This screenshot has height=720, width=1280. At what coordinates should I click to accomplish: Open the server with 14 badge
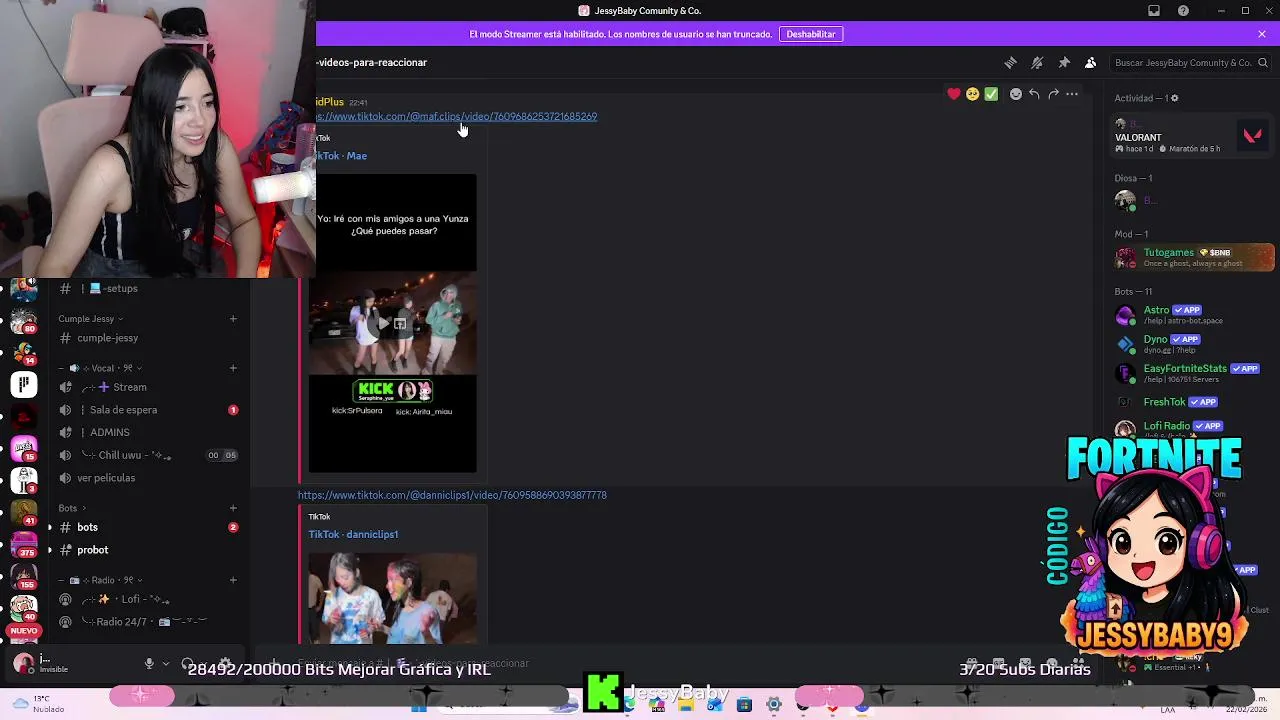click(x=24, y=353)
